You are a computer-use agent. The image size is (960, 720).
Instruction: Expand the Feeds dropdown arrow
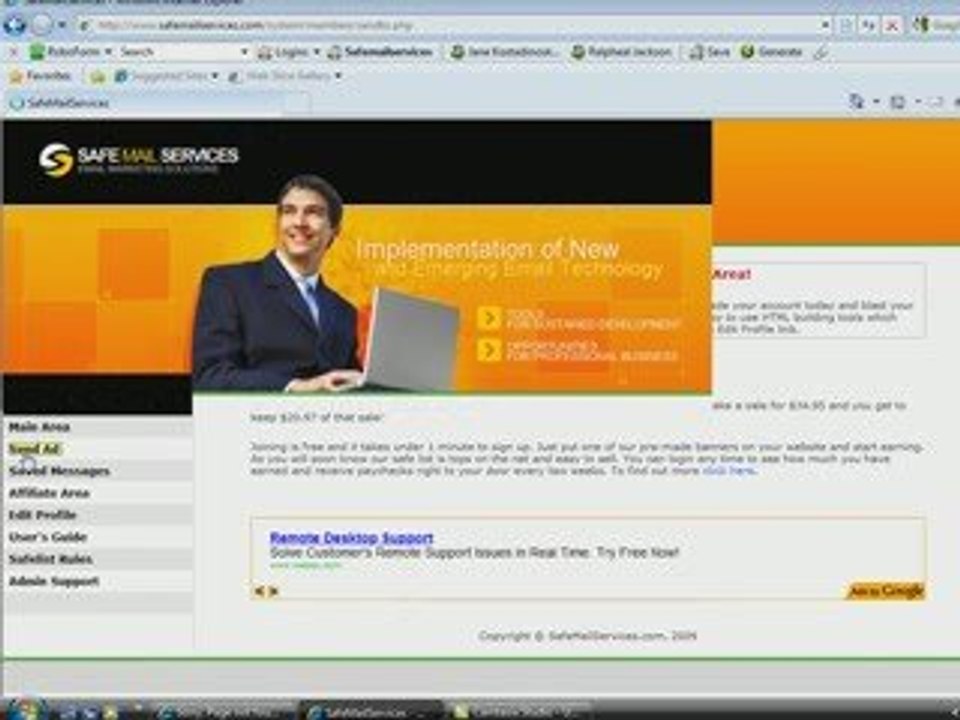[917, 102]
